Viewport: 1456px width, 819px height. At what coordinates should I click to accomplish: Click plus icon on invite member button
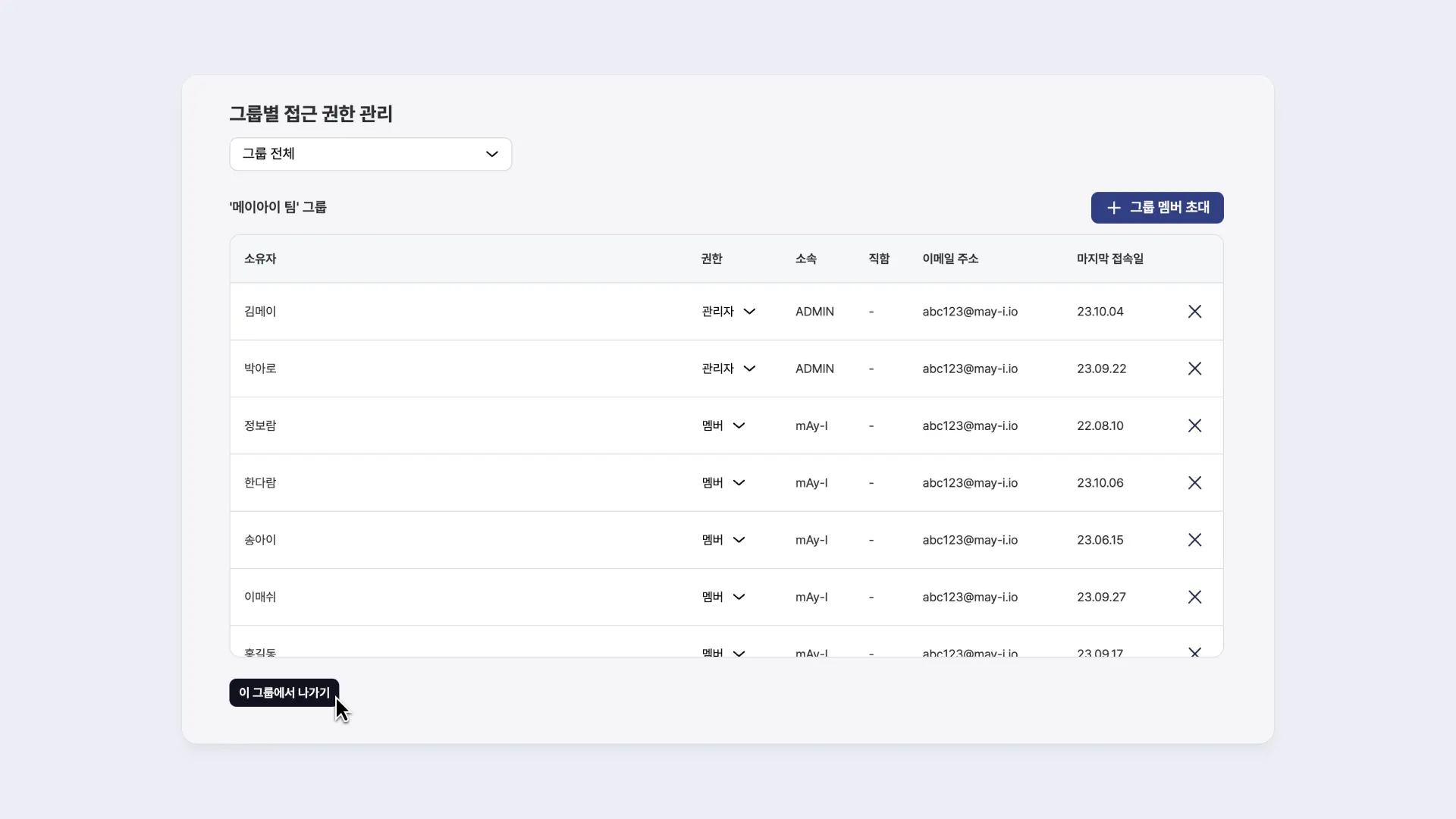1113,208
